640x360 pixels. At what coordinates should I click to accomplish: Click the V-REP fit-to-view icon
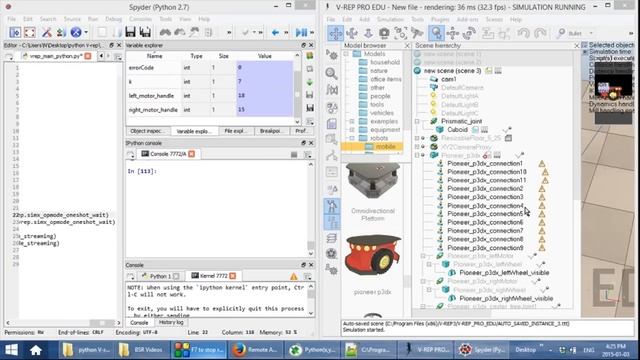click(x=400, y=33)
